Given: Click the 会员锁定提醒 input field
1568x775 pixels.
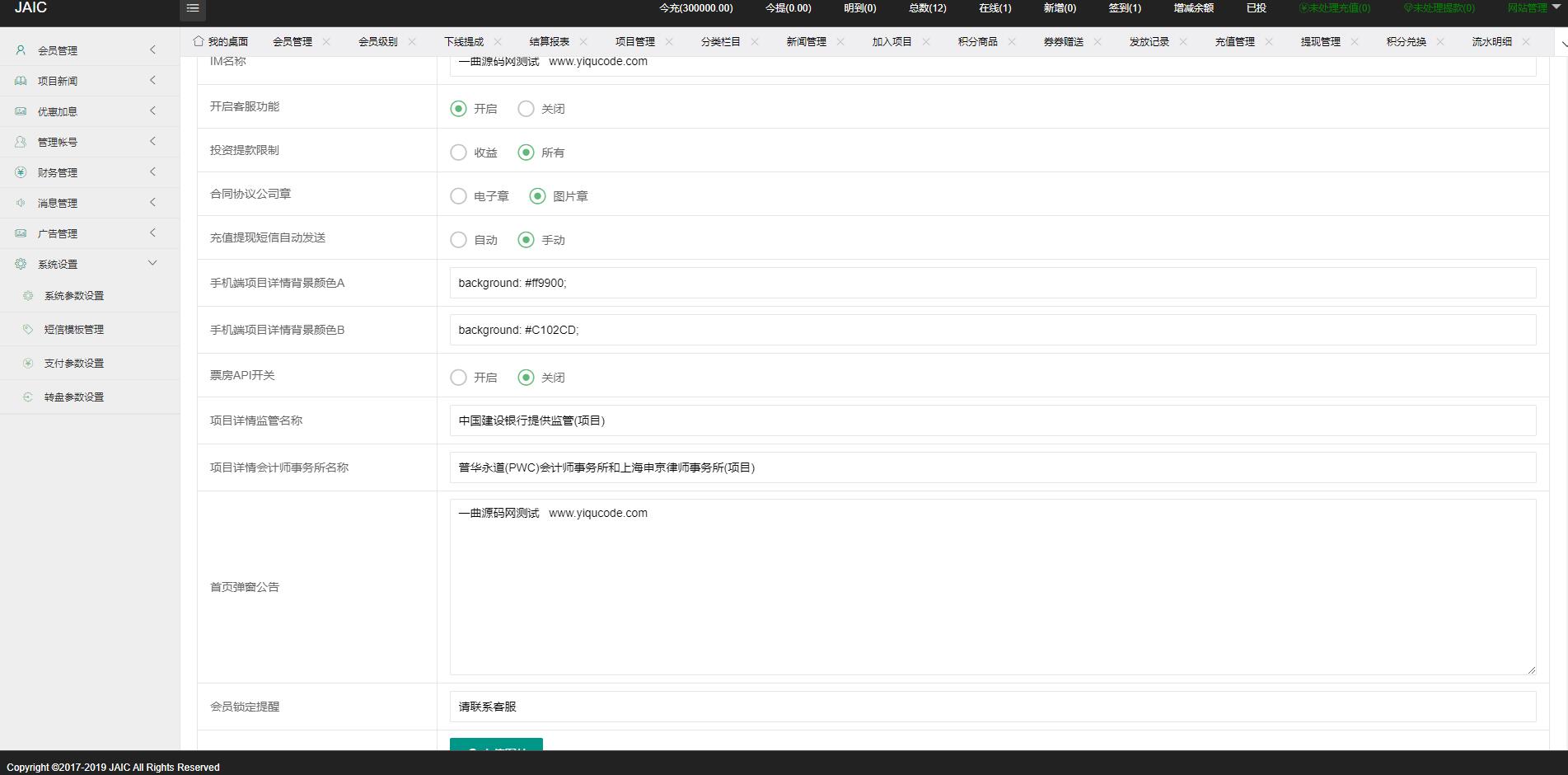Looking at the screenshot, I should [992, 707].
